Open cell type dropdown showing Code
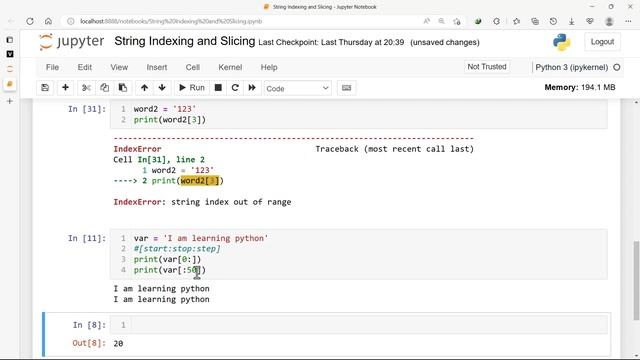The height and width of the screenshot is (360, 640). tap(298, 88)
